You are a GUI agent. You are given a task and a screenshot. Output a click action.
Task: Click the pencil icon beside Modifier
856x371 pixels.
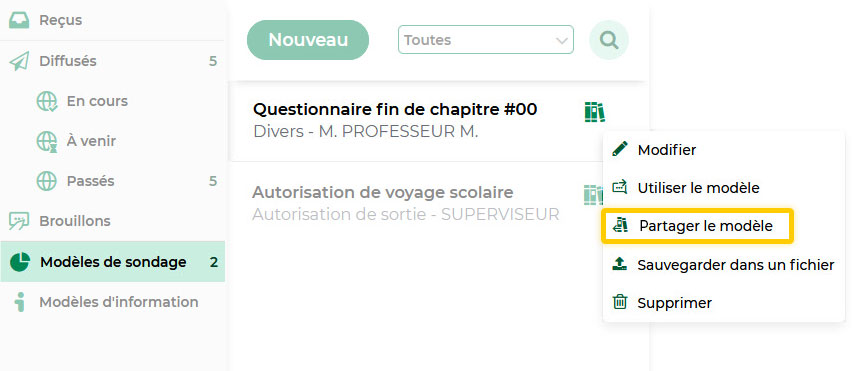tap(620, 149)
